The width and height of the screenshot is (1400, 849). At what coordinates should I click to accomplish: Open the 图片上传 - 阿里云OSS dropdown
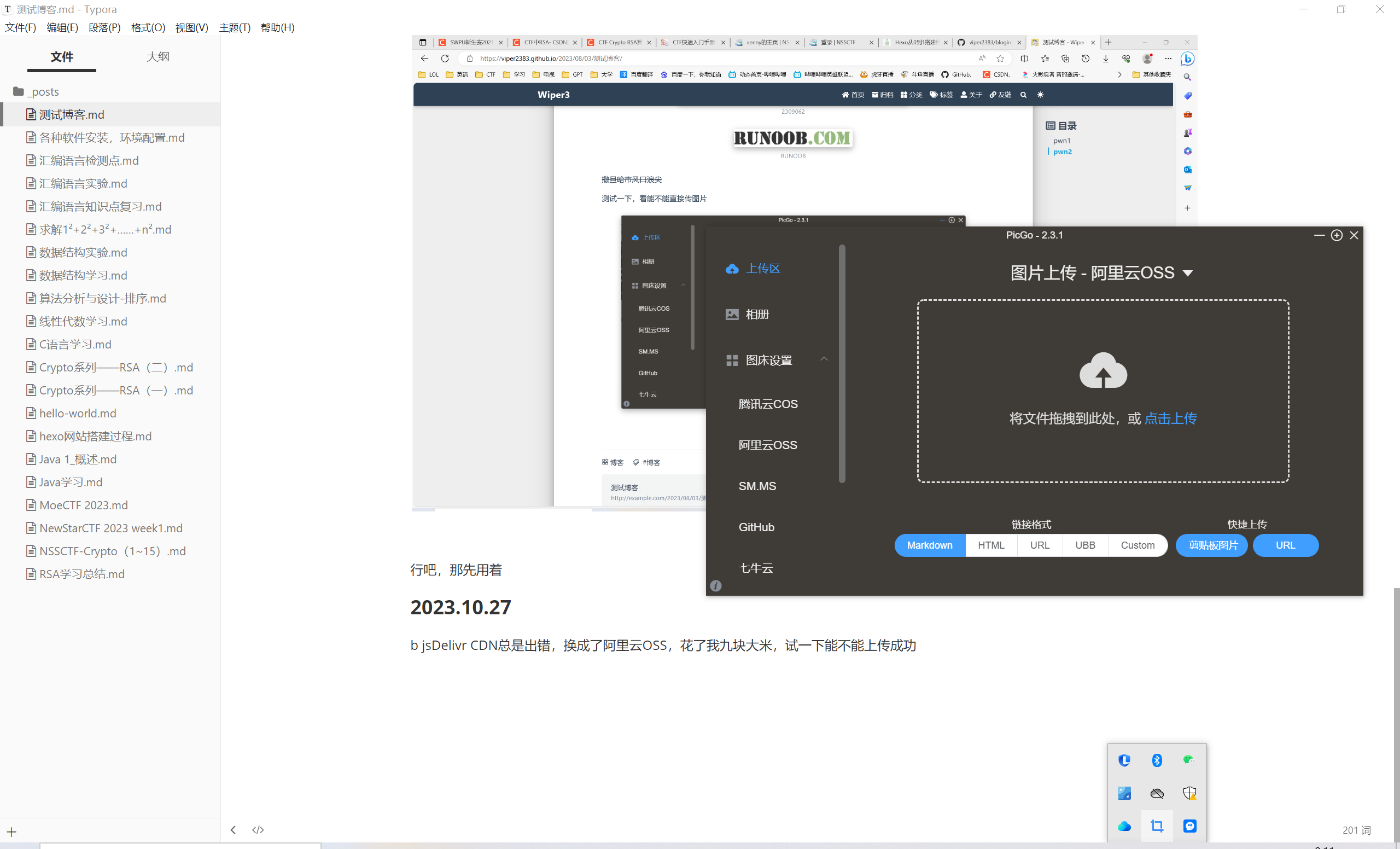pos(1101,273)
